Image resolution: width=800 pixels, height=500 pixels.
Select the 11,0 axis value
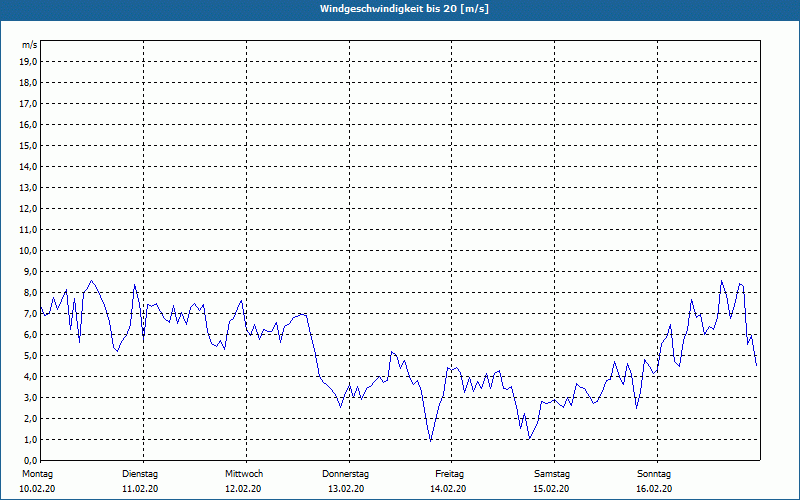[x=28, y=230]
